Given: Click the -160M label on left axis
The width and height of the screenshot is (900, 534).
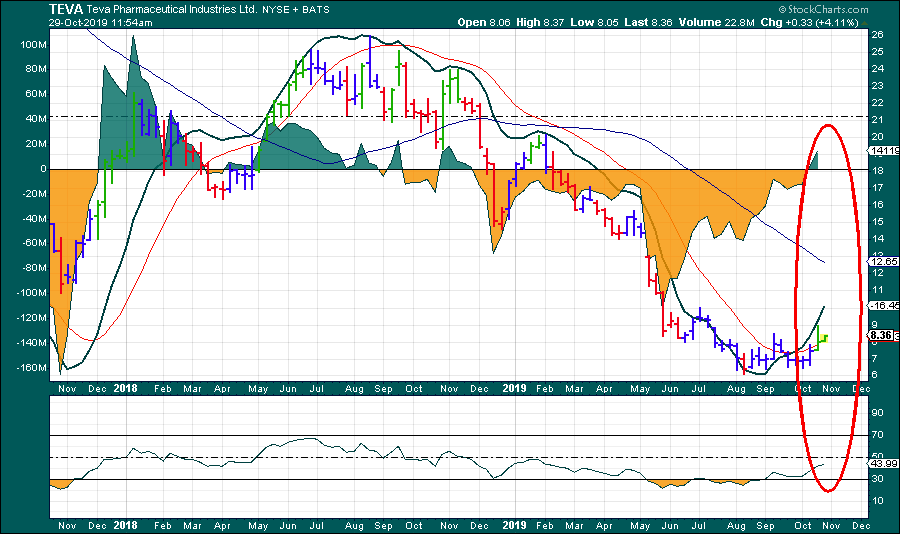Looking at the screenshot, I should click(30, 367).
